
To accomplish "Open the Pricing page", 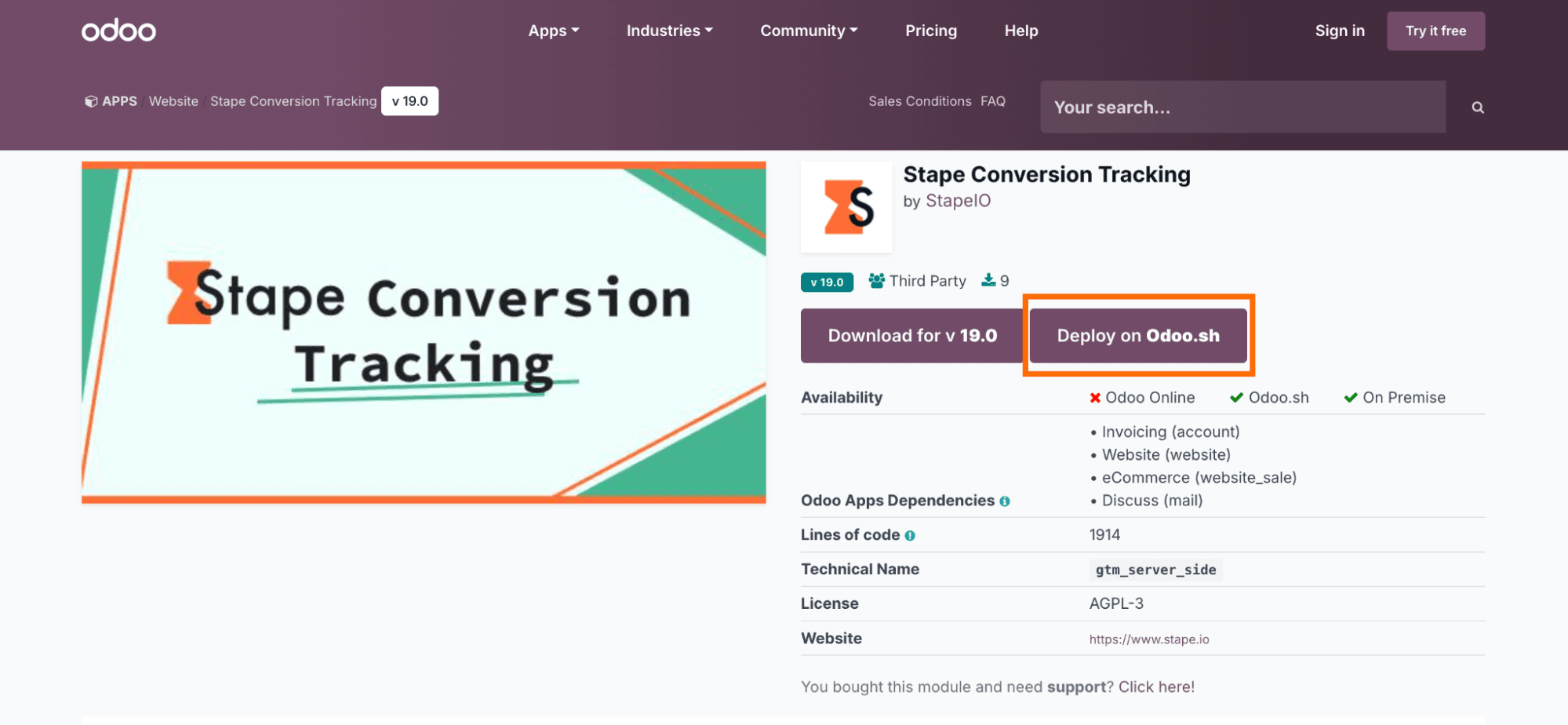I will pos(931,31).
